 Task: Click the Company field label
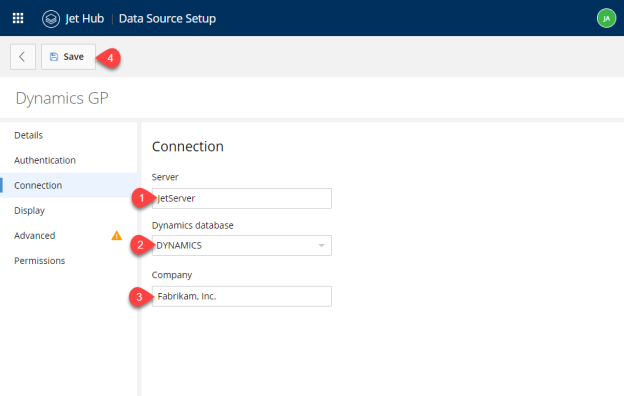(172, 275)
